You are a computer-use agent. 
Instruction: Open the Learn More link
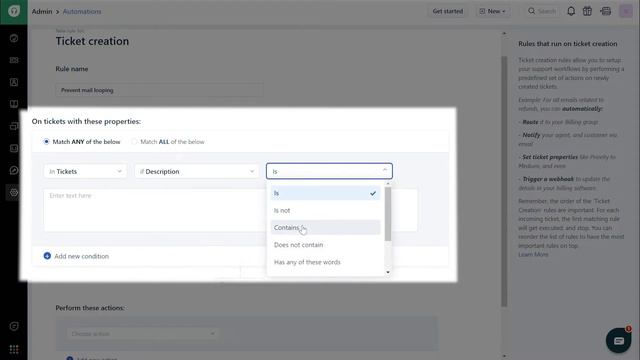click(x=533, y=254)
